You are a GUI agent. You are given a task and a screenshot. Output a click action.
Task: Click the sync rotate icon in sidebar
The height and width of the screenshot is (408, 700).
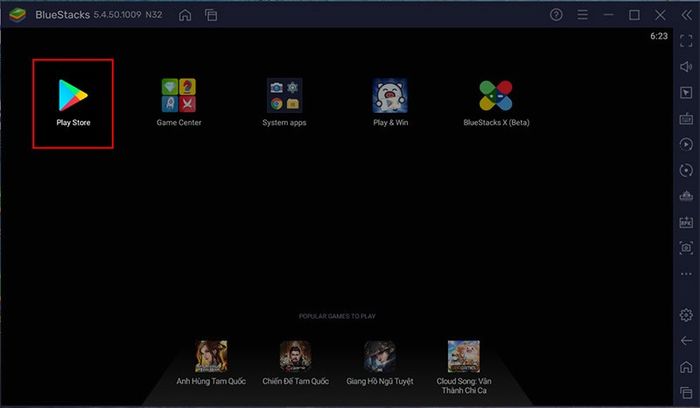(x=686, y=170)
